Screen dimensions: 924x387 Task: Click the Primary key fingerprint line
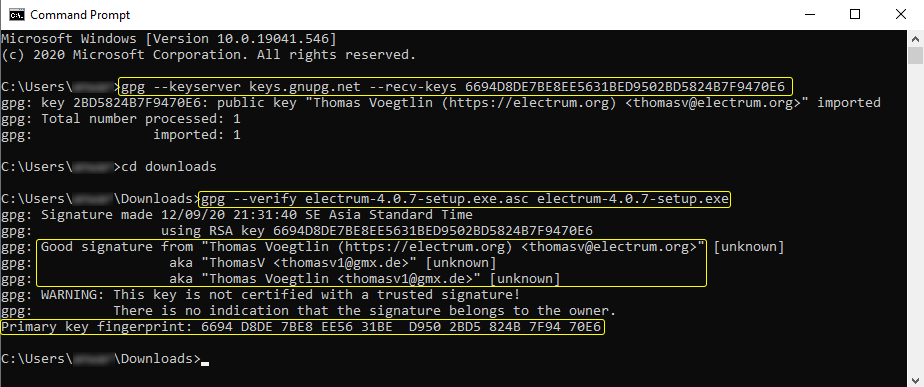pyautogui.click(x=302, y=326)
